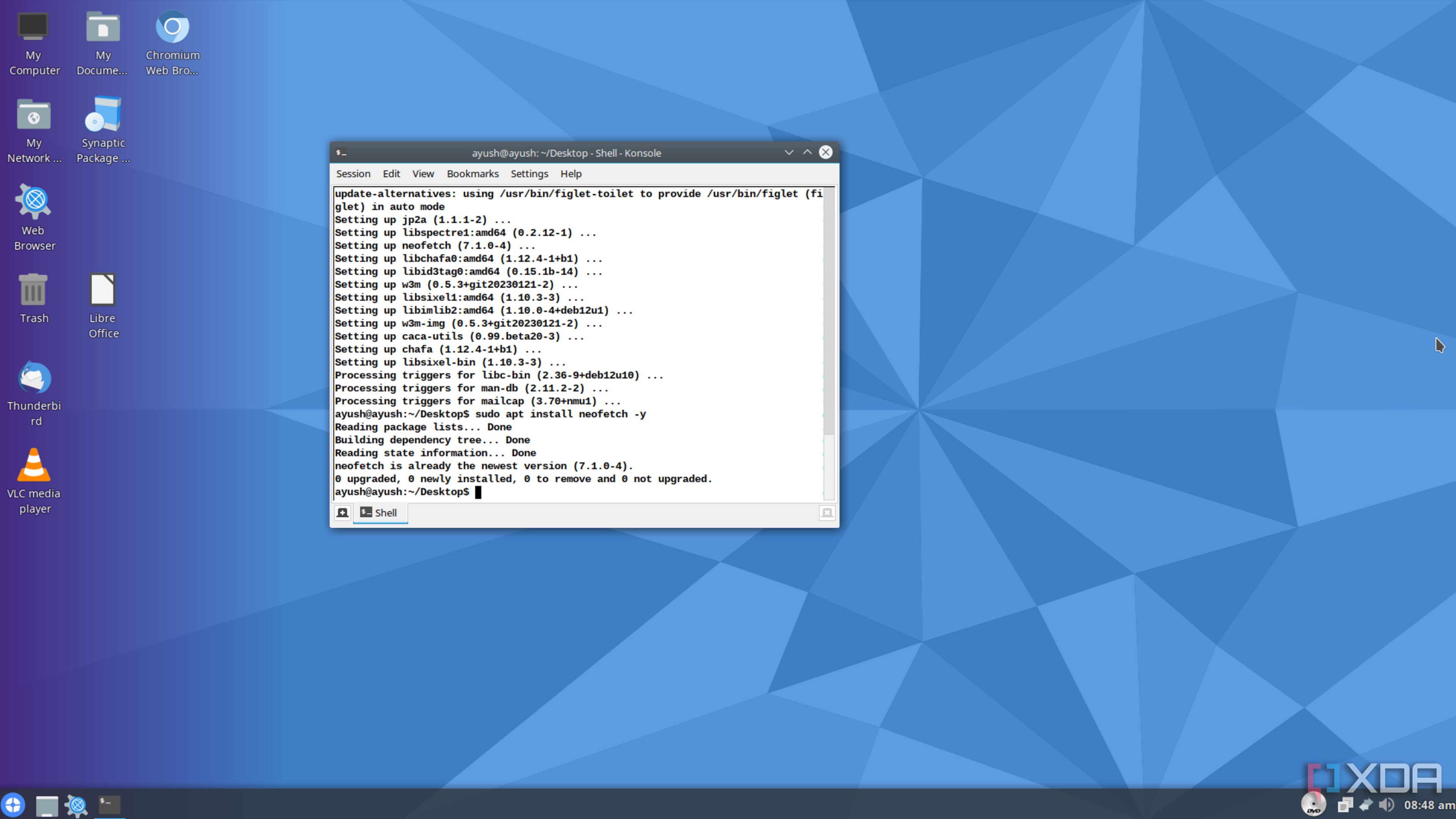Select the Trash desktop icon
Image resolution: width=1456 pixels, height=819 pixels.
pyautogui.click(x=34, y=298)
